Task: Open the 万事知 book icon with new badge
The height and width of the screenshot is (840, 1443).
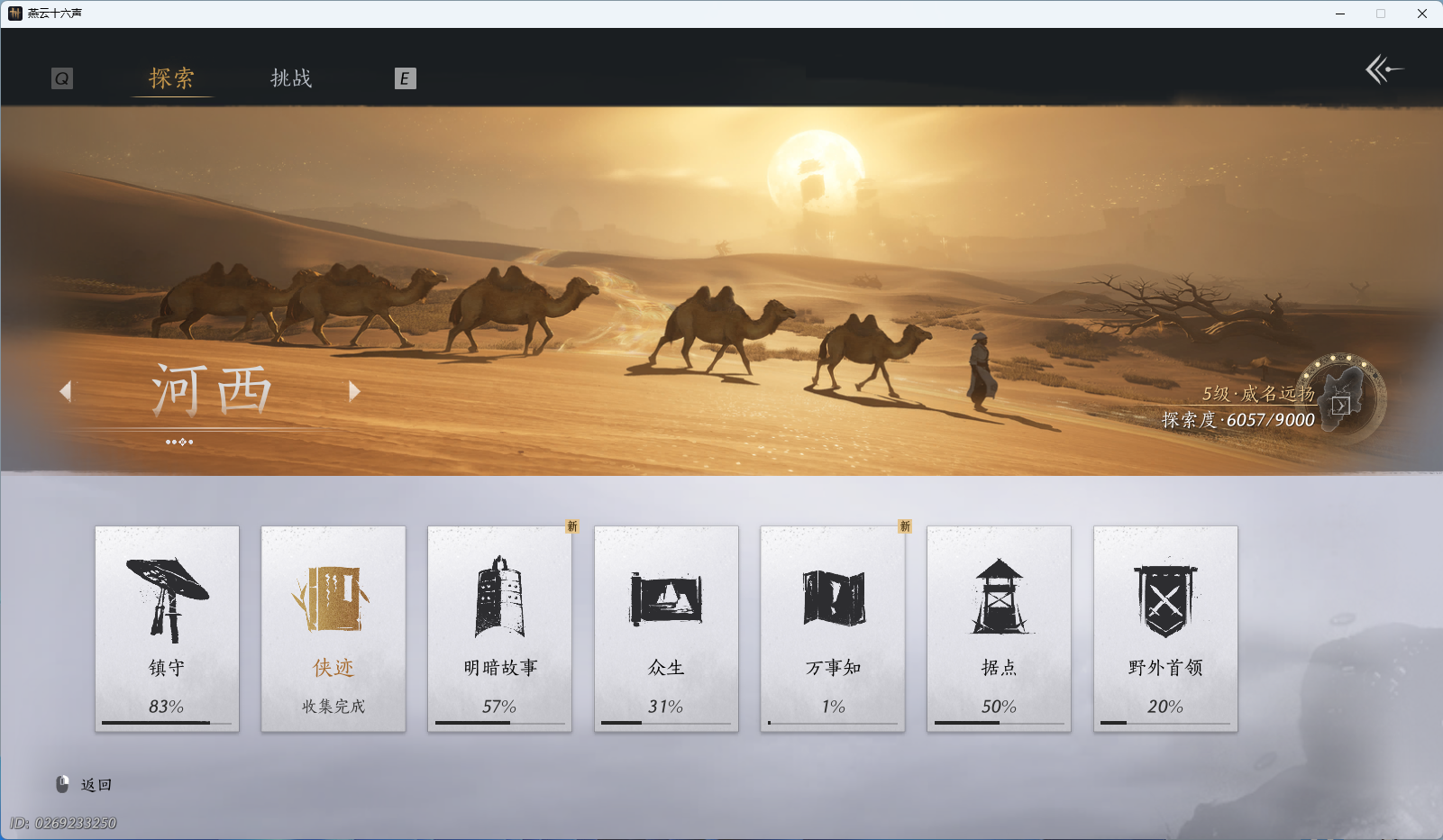Action: (x=832, y=599)
